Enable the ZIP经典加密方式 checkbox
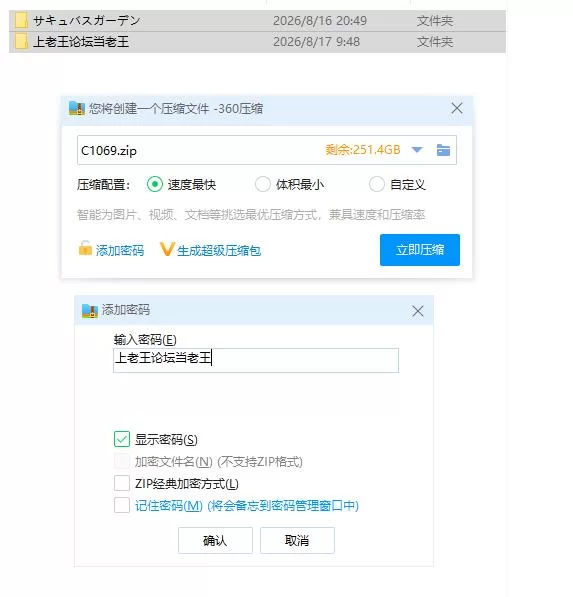 point(122,484)
